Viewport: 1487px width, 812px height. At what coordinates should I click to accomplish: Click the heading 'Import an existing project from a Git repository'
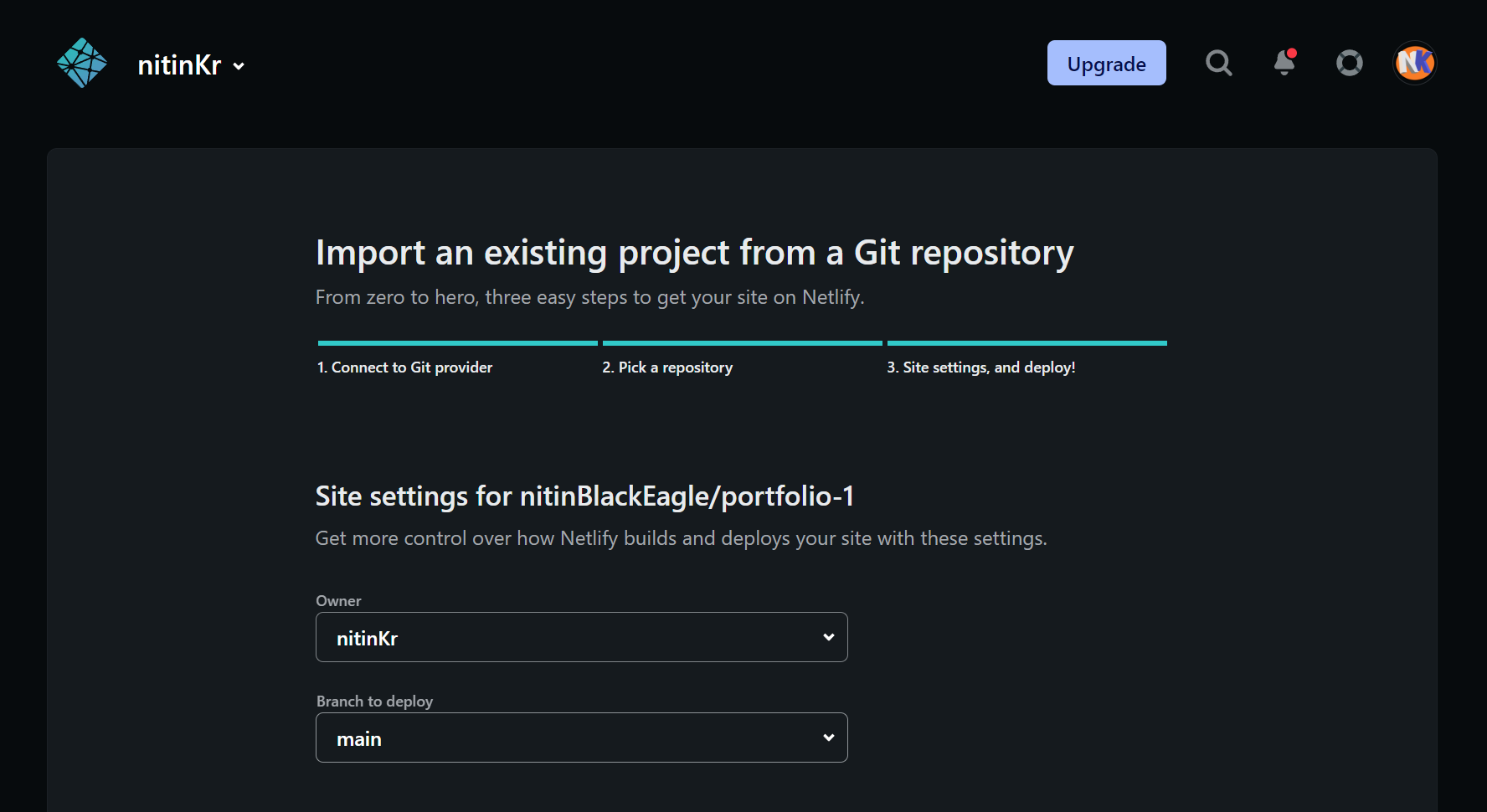click(694, 253)
